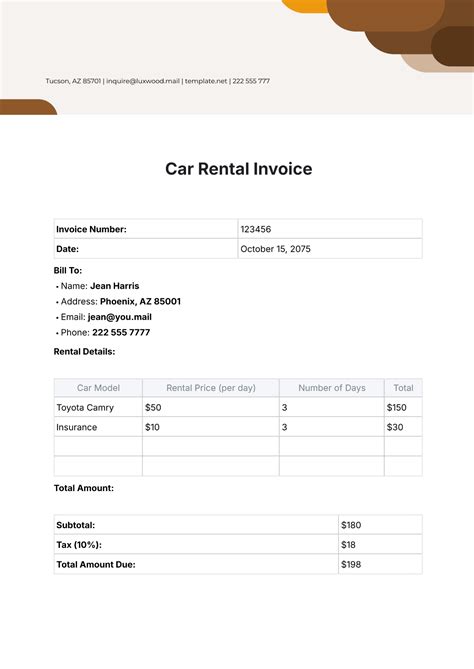Click the date October 15, 2075 cell

[330, 249]
